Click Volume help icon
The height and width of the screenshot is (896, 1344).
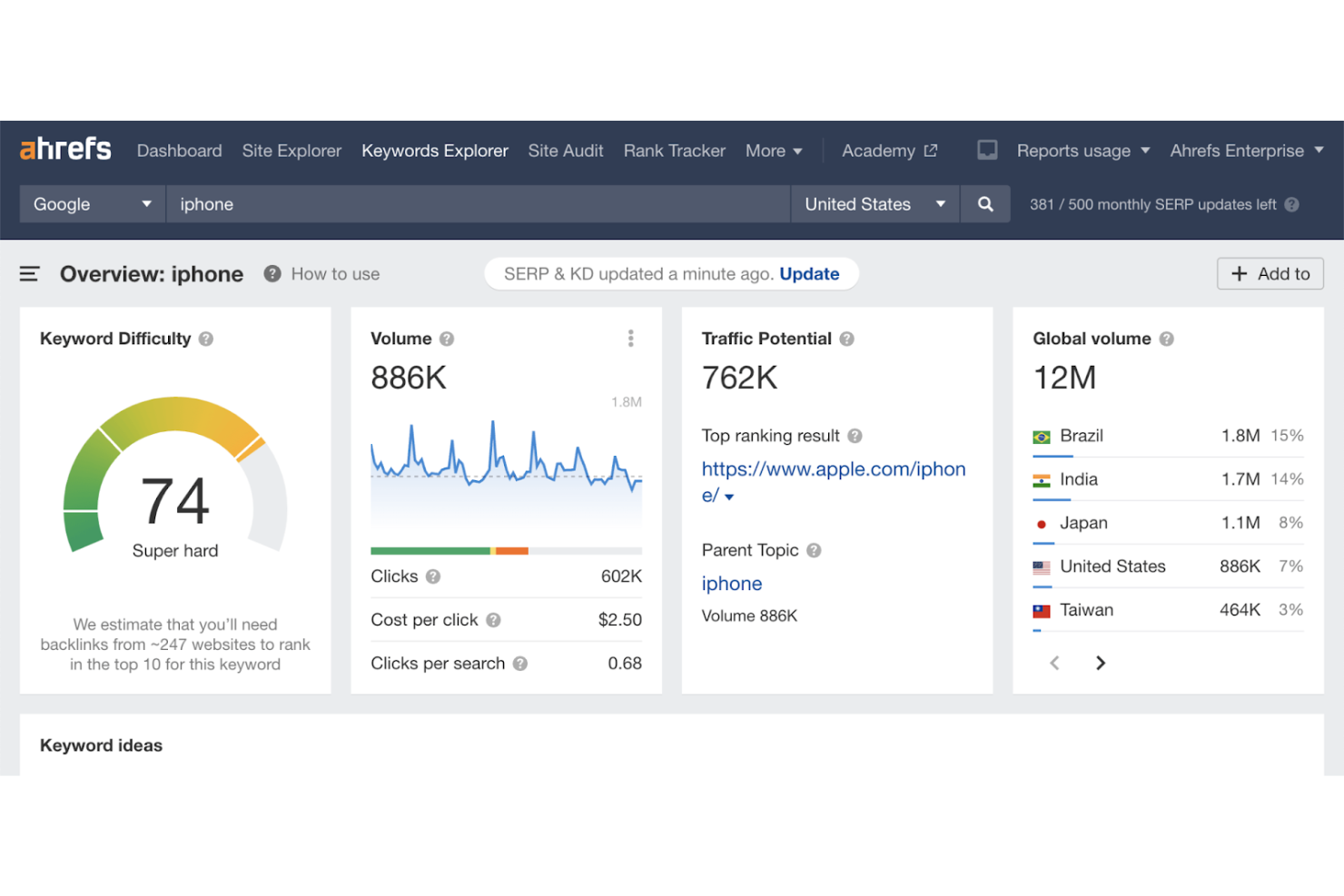tap(447, 339)
